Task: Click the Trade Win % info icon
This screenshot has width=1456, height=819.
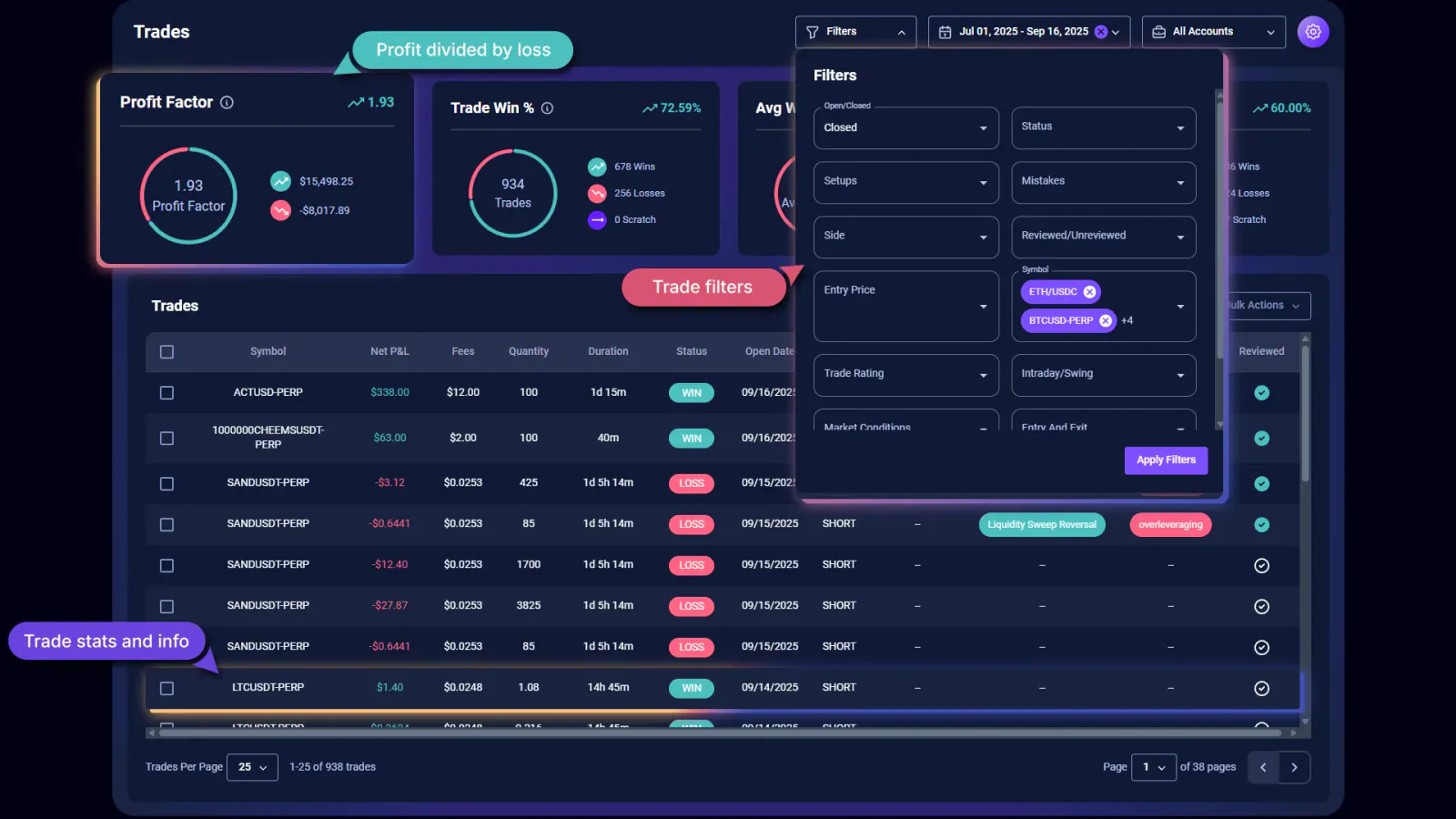Action: [547, 107]
